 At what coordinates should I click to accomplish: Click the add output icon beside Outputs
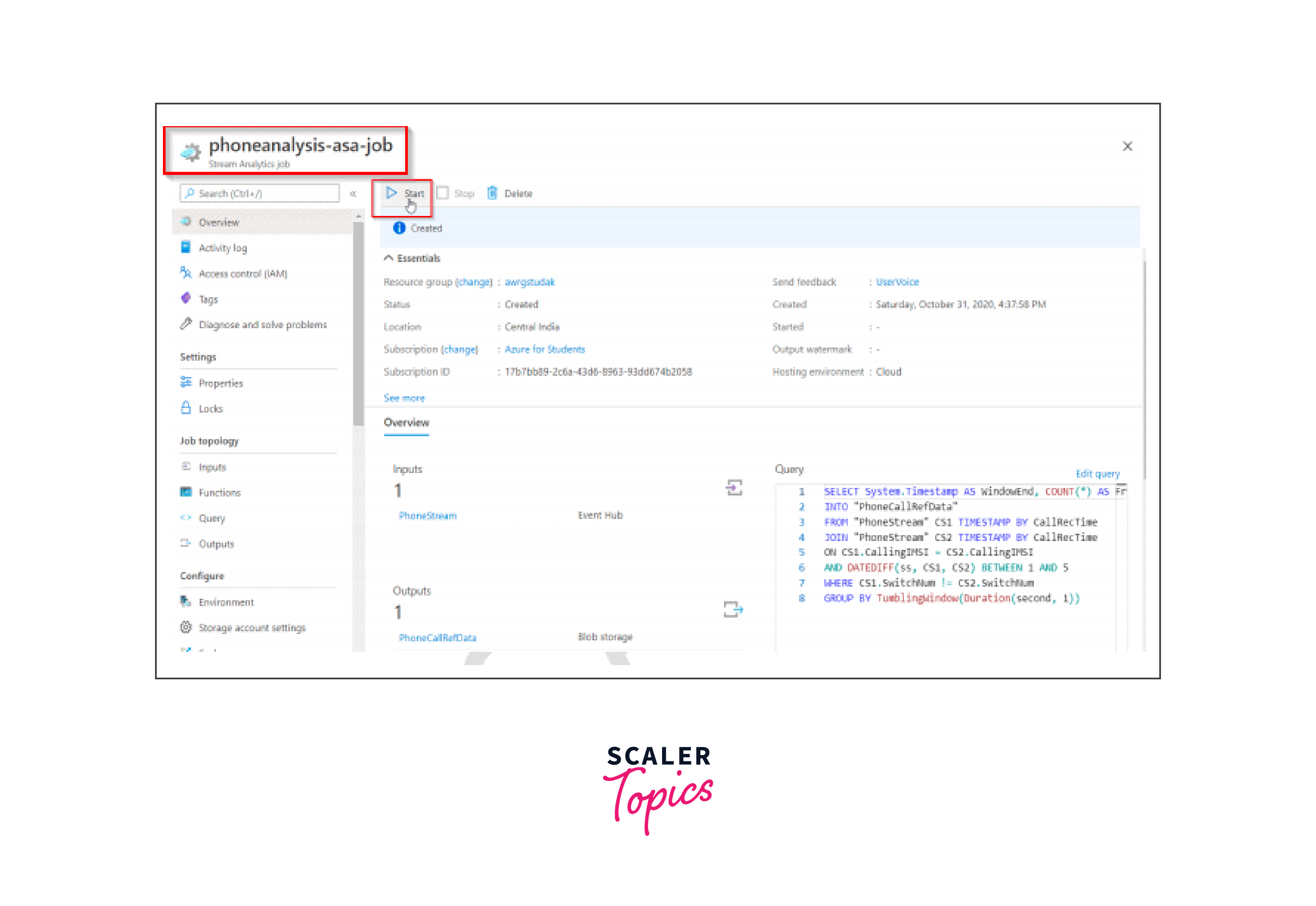point(733,610)
